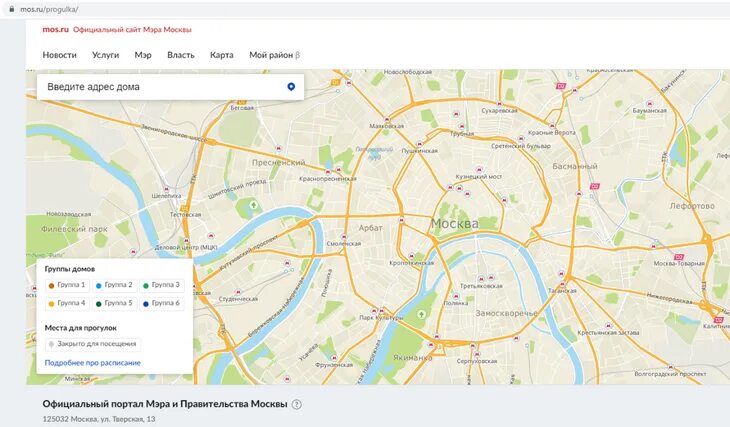Click the D2 Калитники station badge

(719, 320)
